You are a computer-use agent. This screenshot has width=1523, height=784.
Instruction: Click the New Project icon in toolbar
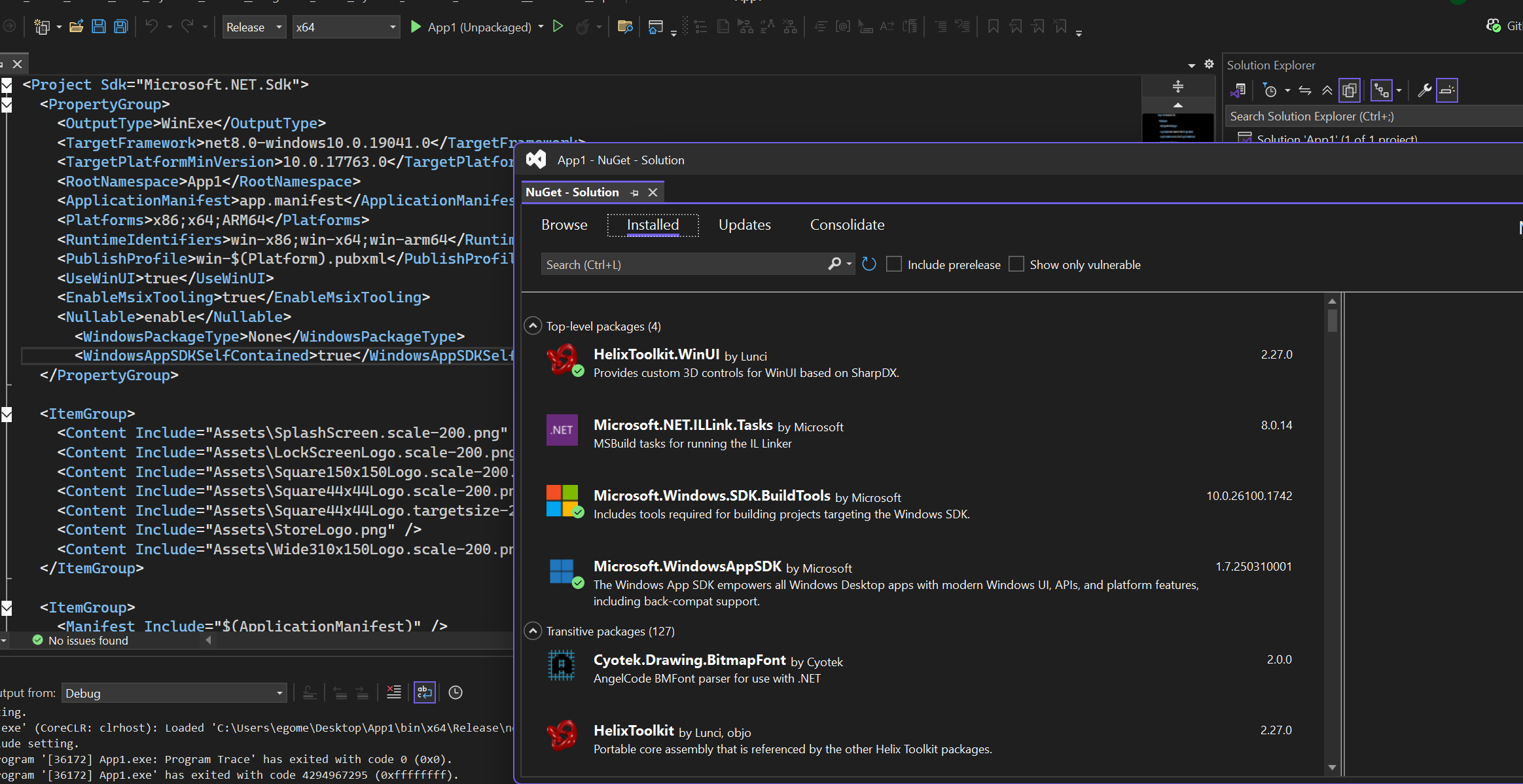point(42,27)
